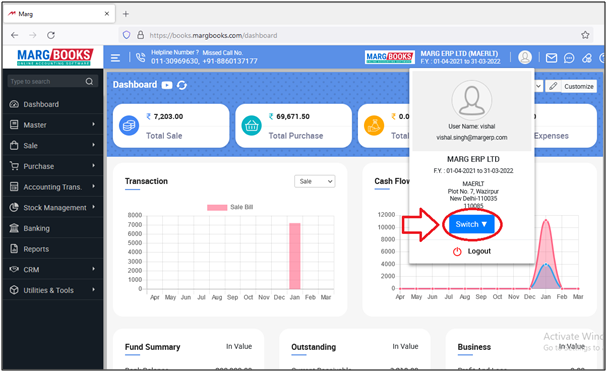Click the browser back arrow
608x372 pixels.
point(14,35)
